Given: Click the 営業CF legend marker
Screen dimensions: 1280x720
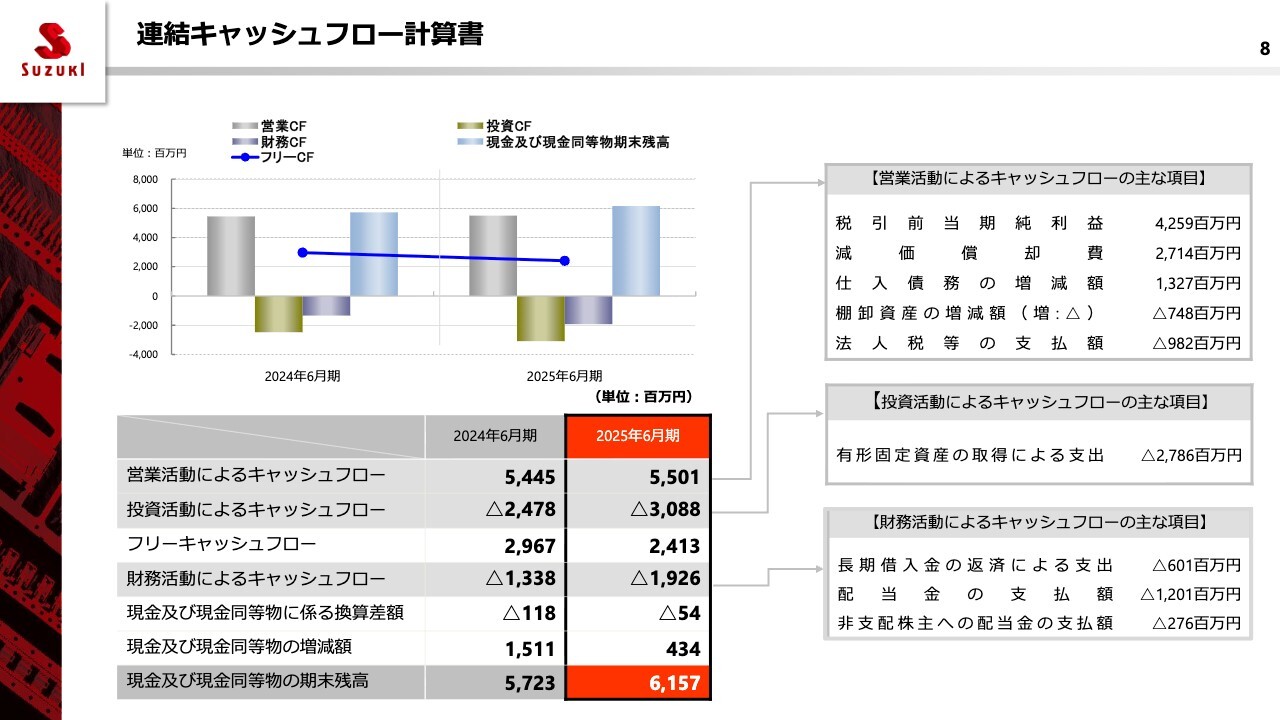Looking at the screenshot, I should 245,126.
